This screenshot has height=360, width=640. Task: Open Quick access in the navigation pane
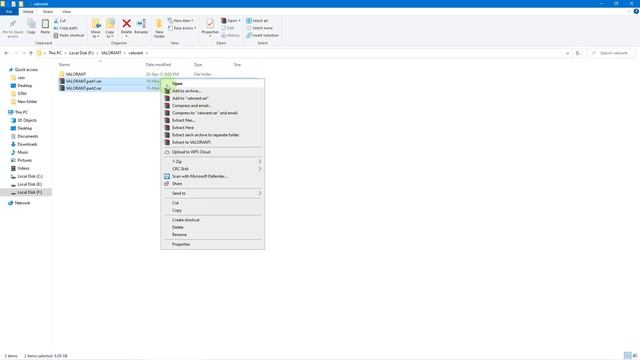[x=26, y=70]
